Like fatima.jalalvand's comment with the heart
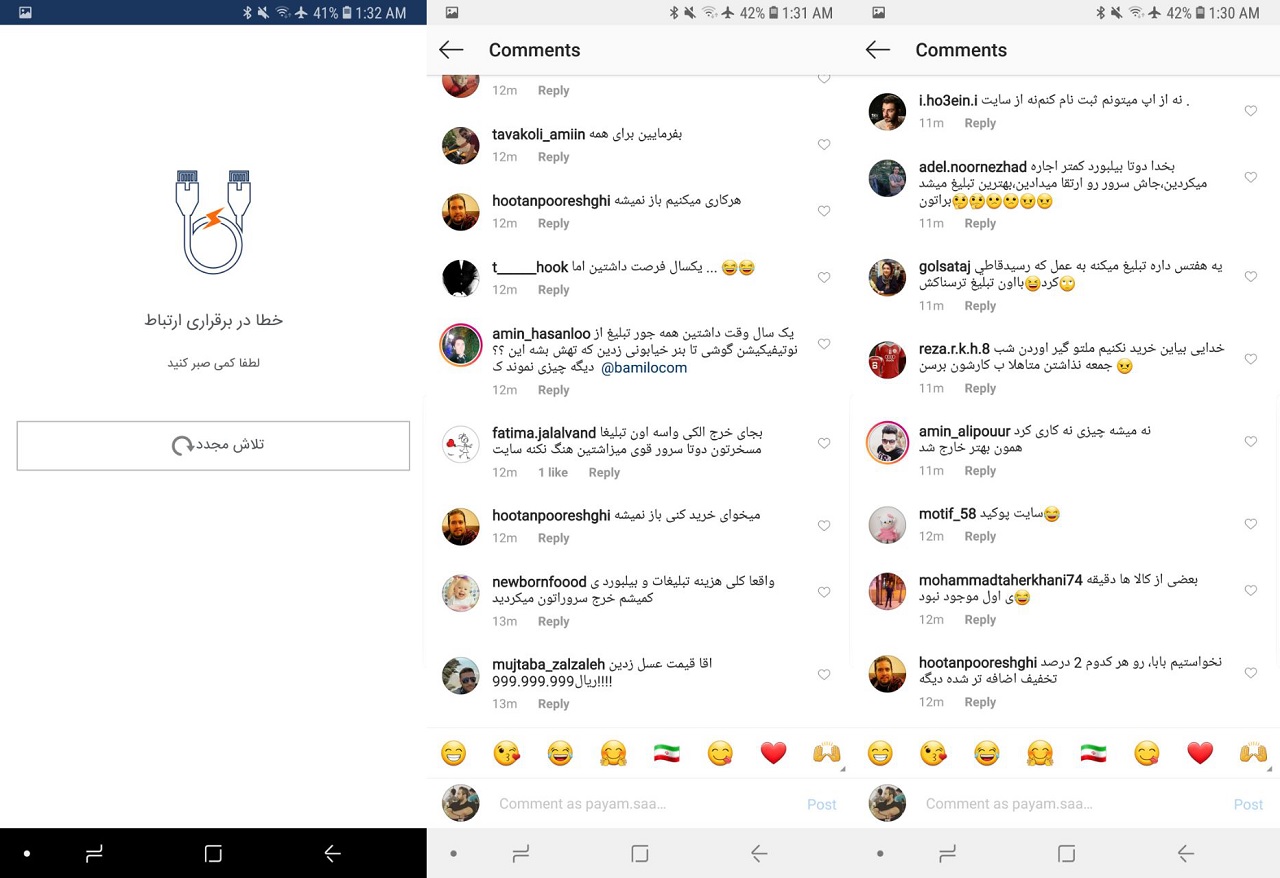The height and width of the screenshot is (878, 1280). coord(824,443)
